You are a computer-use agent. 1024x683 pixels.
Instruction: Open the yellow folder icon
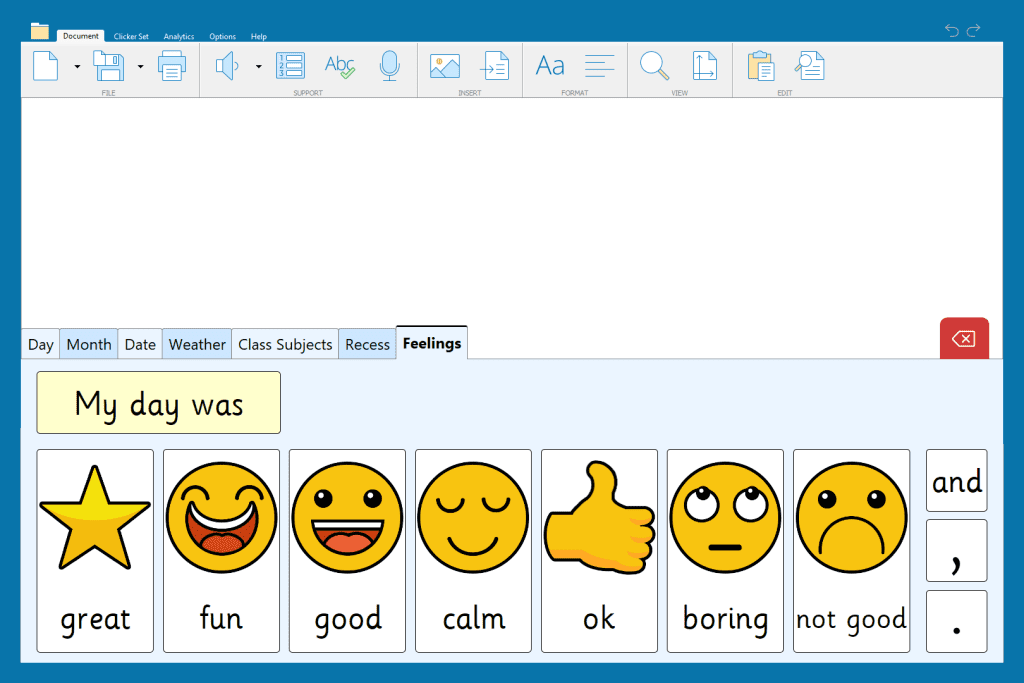pyautogui.click(x=40, y=31)
